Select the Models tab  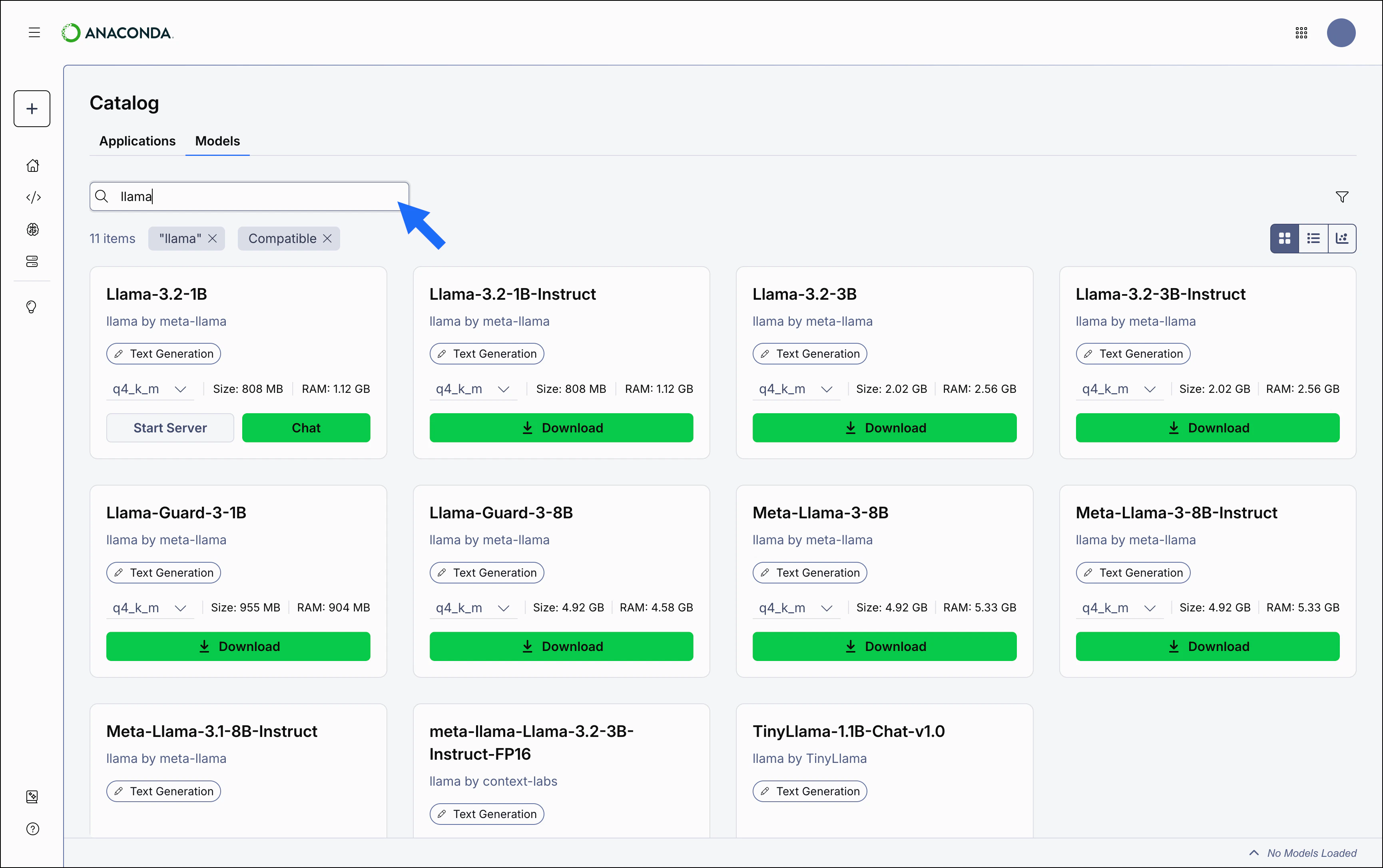coord(217,141)
